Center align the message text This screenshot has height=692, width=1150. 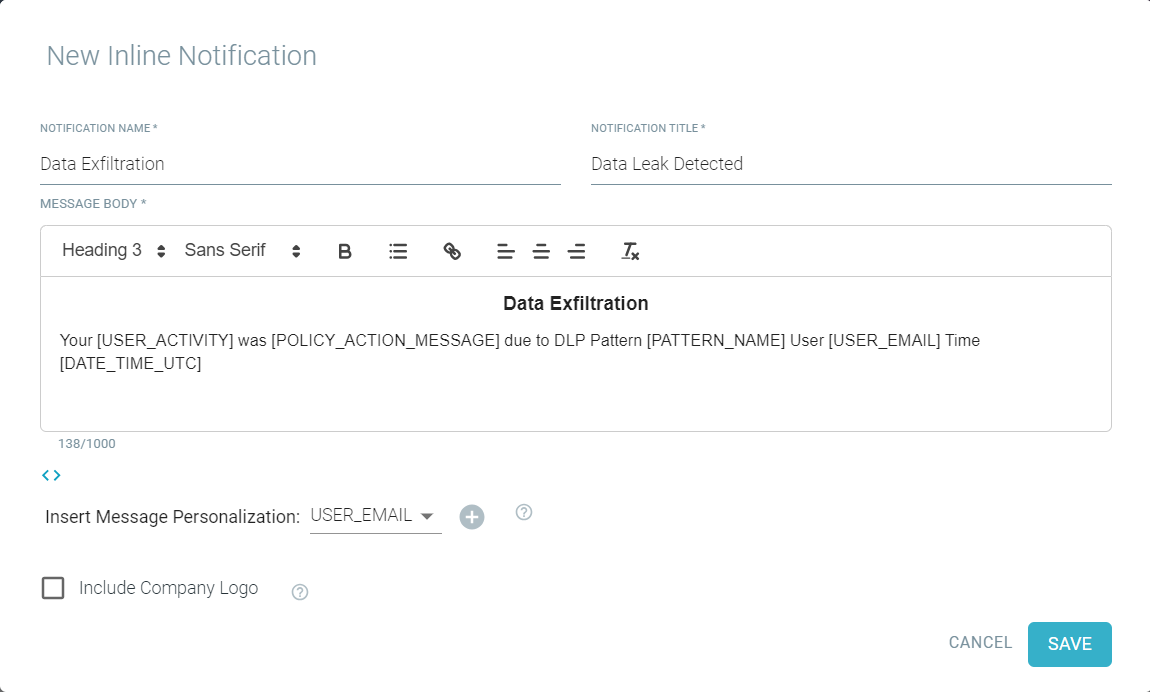(541, 251)
